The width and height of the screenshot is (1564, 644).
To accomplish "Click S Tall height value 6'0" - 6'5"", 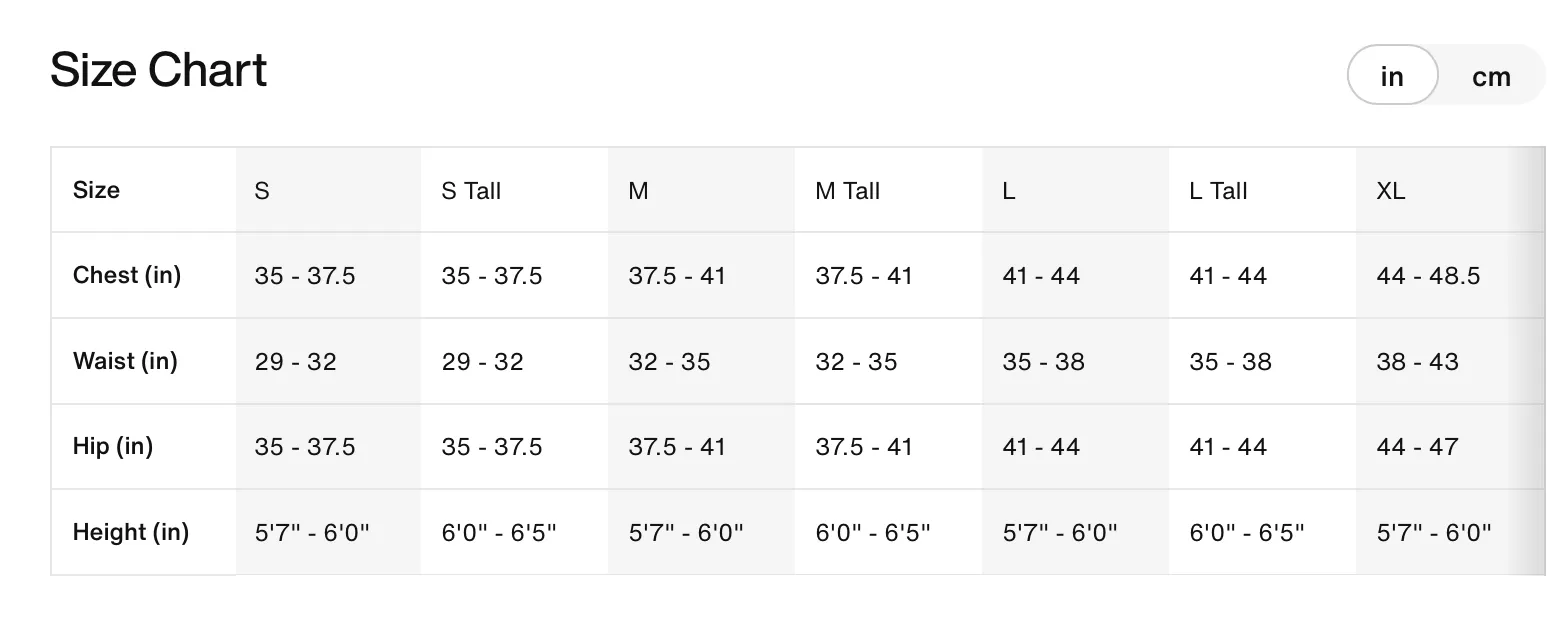I will coord(499,533).
